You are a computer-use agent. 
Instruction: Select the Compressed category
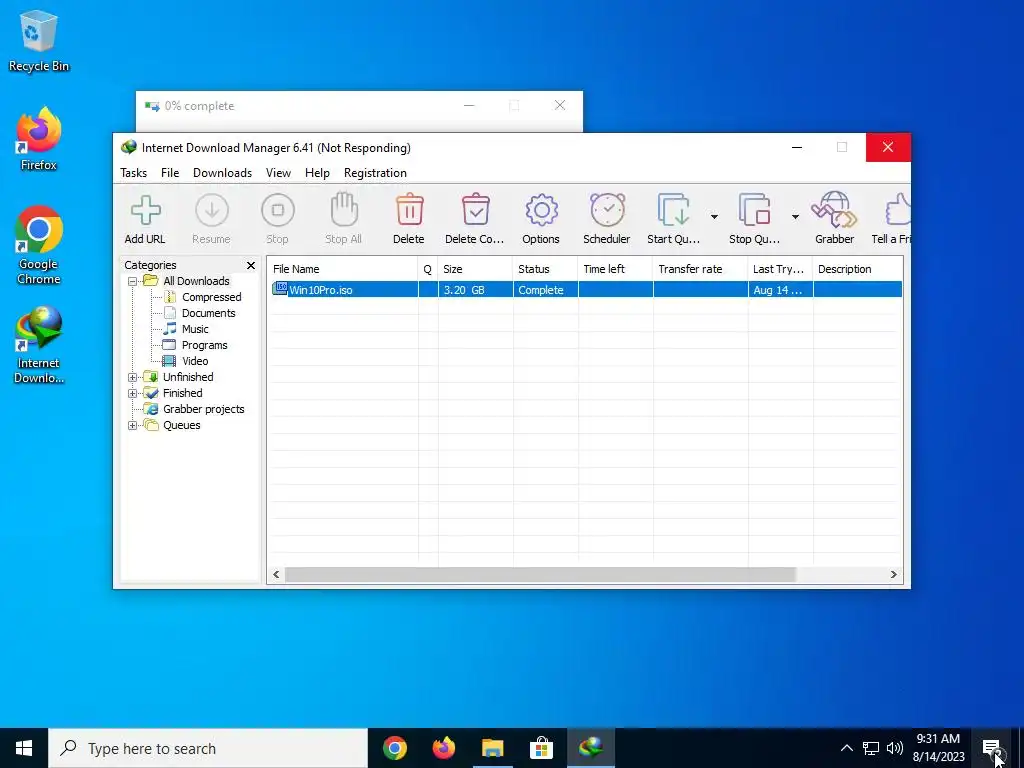coord(212,297)
